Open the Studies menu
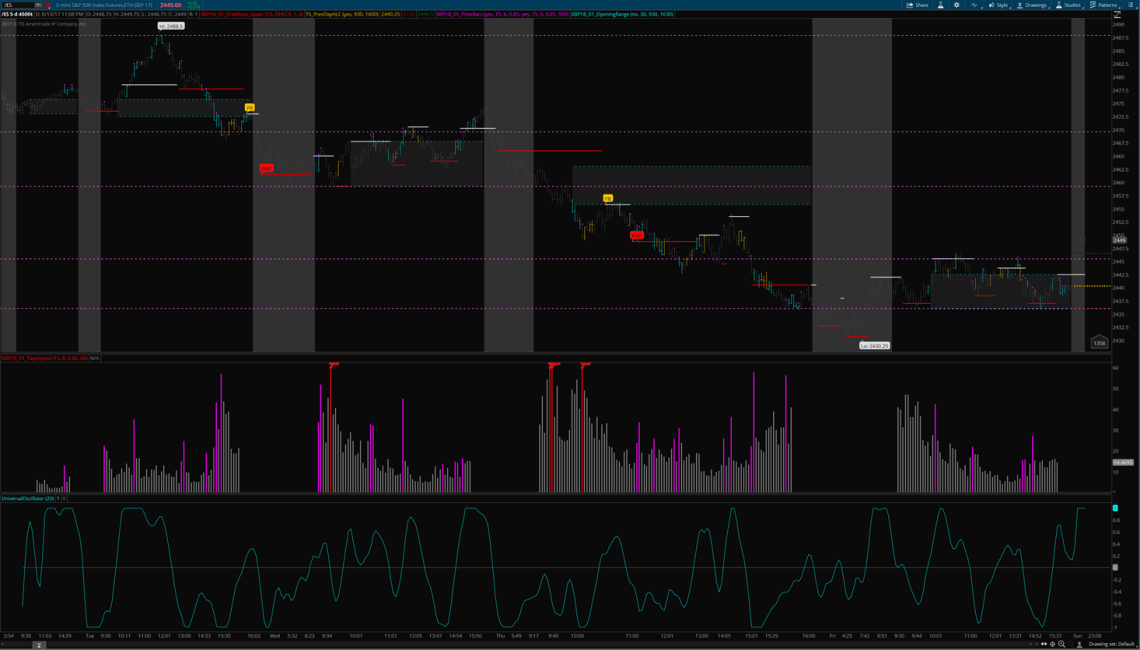1140x650 pixels. (x=1069, y=5)
